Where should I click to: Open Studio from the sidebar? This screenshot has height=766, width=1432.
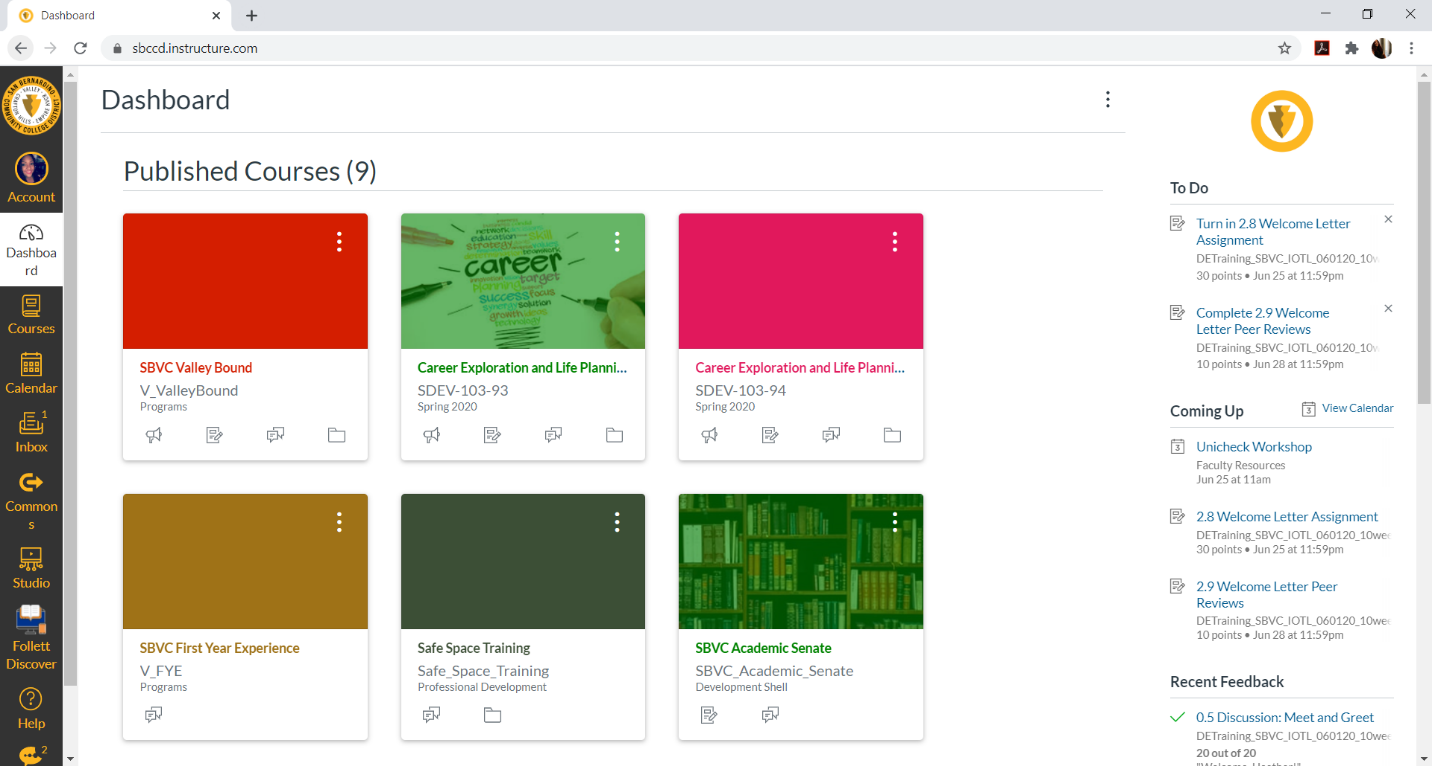click(x=31, y=568)
